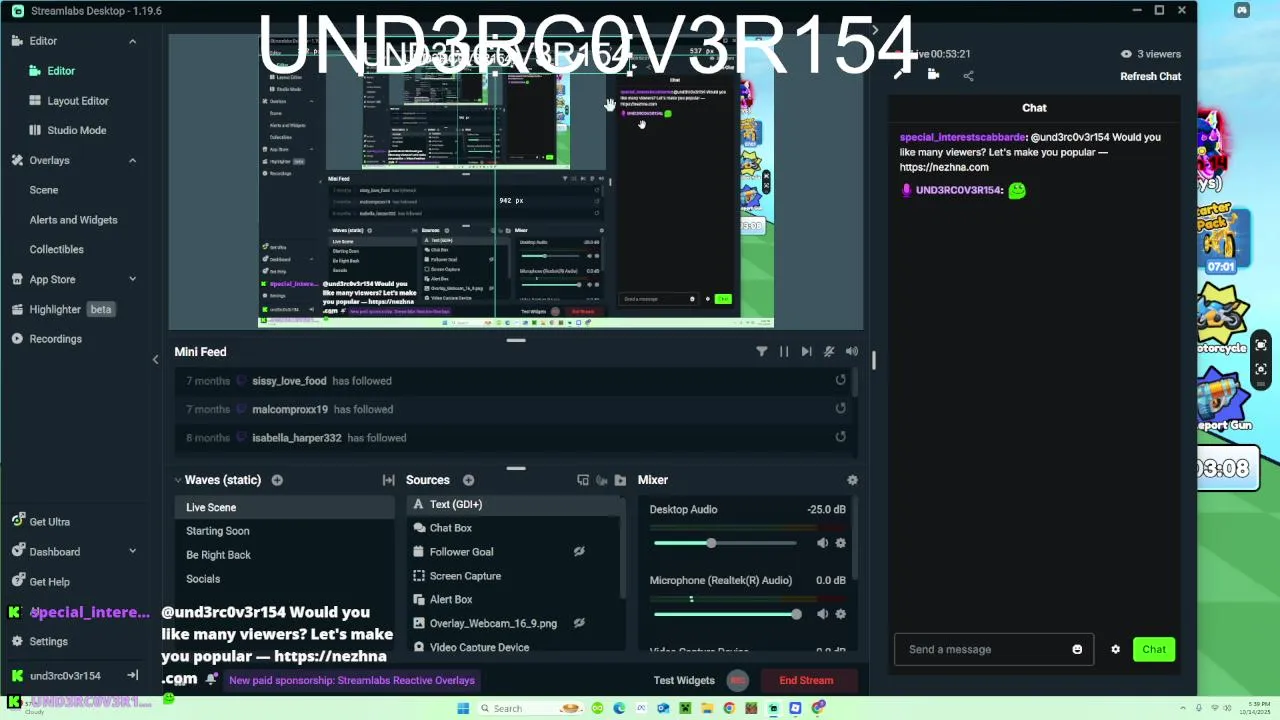Image resolution: width=1280 pixels, height=720 pixels.
Task: Open the notifications bell icon
Action: coord(211,679)
